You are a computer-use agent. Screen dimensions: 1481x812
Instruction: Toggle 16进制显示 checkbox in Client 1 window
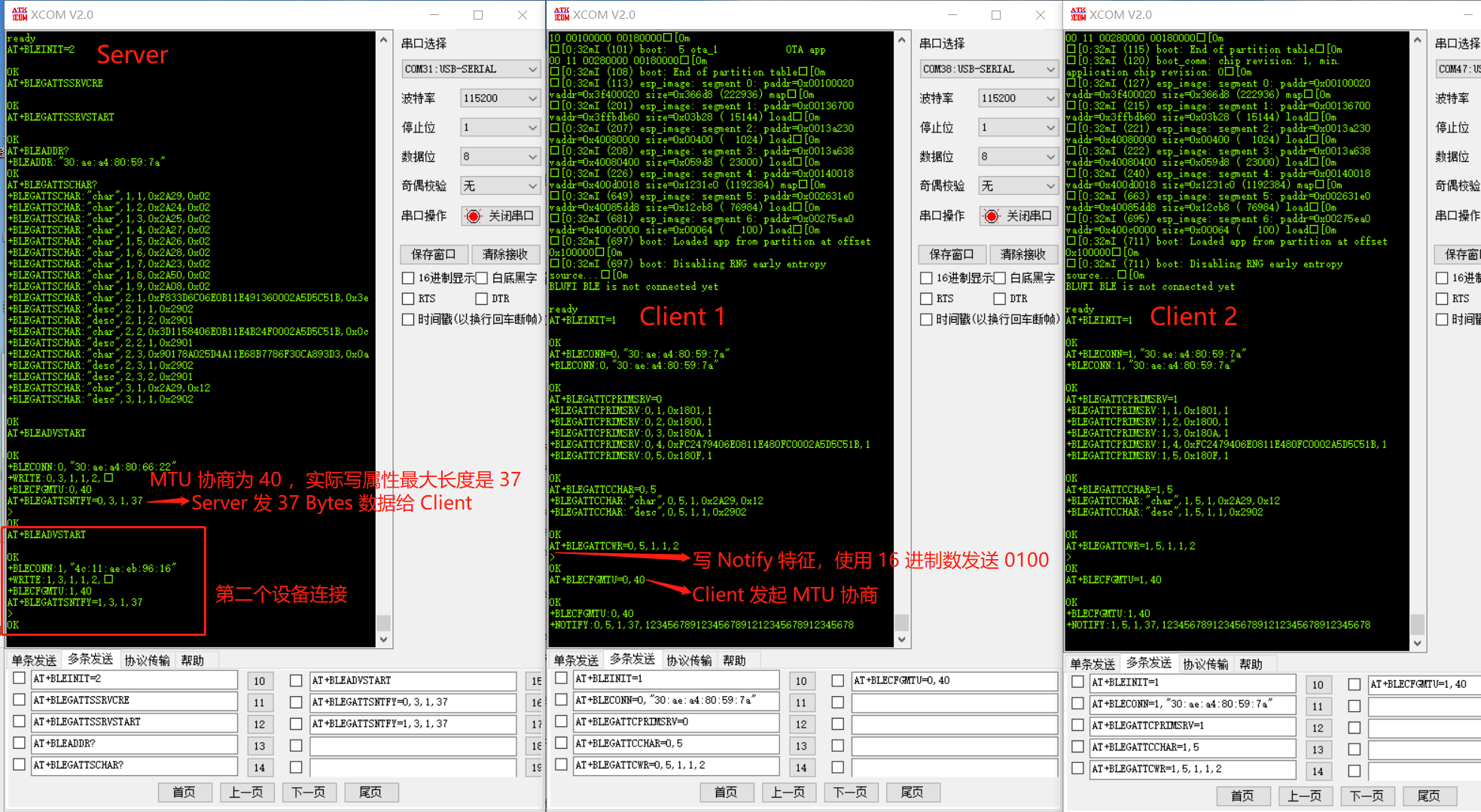[x=926, y=278]
